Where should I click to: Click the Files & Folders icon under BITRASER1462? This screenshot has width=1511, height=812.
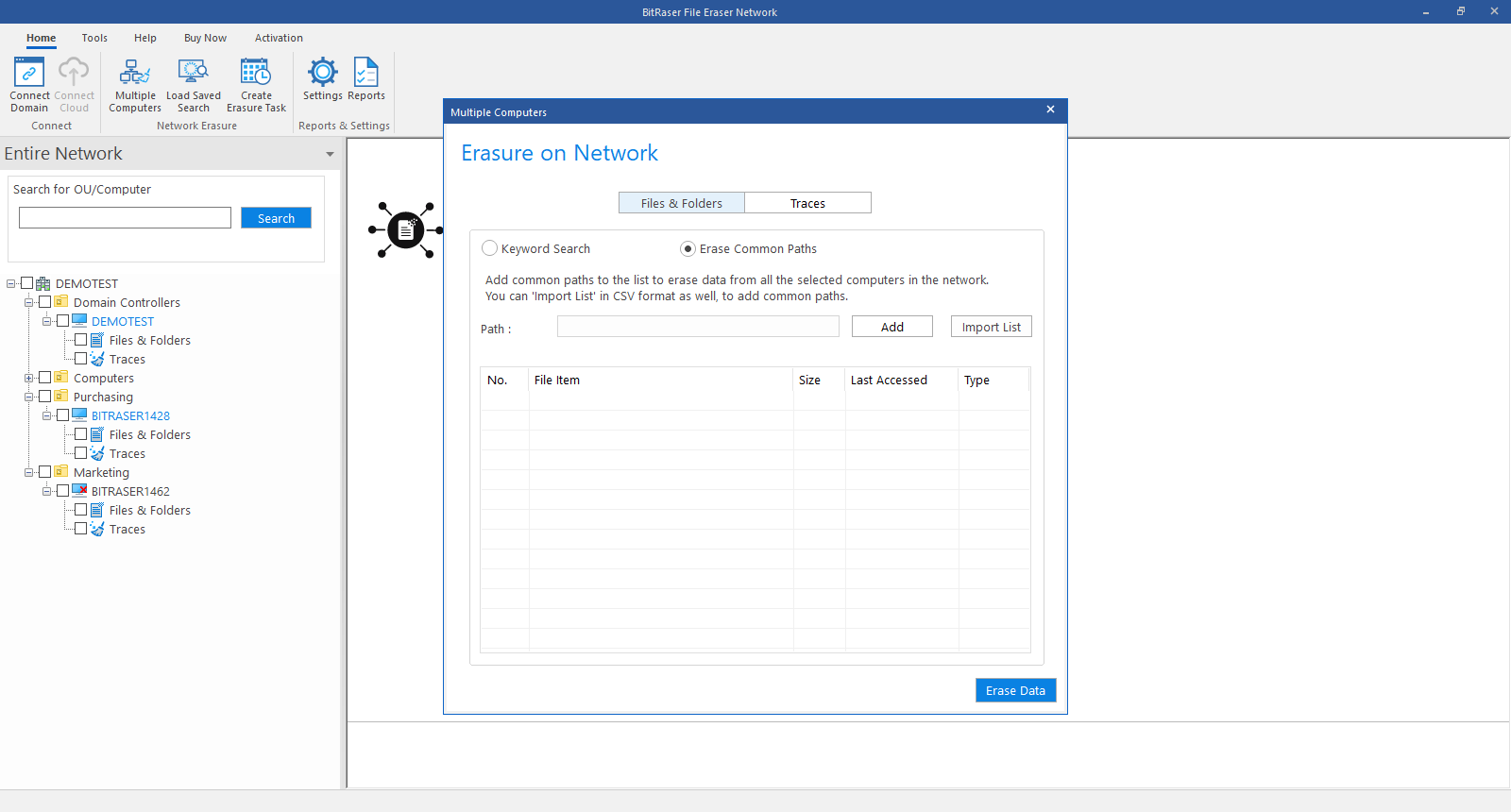coord(97,510)
